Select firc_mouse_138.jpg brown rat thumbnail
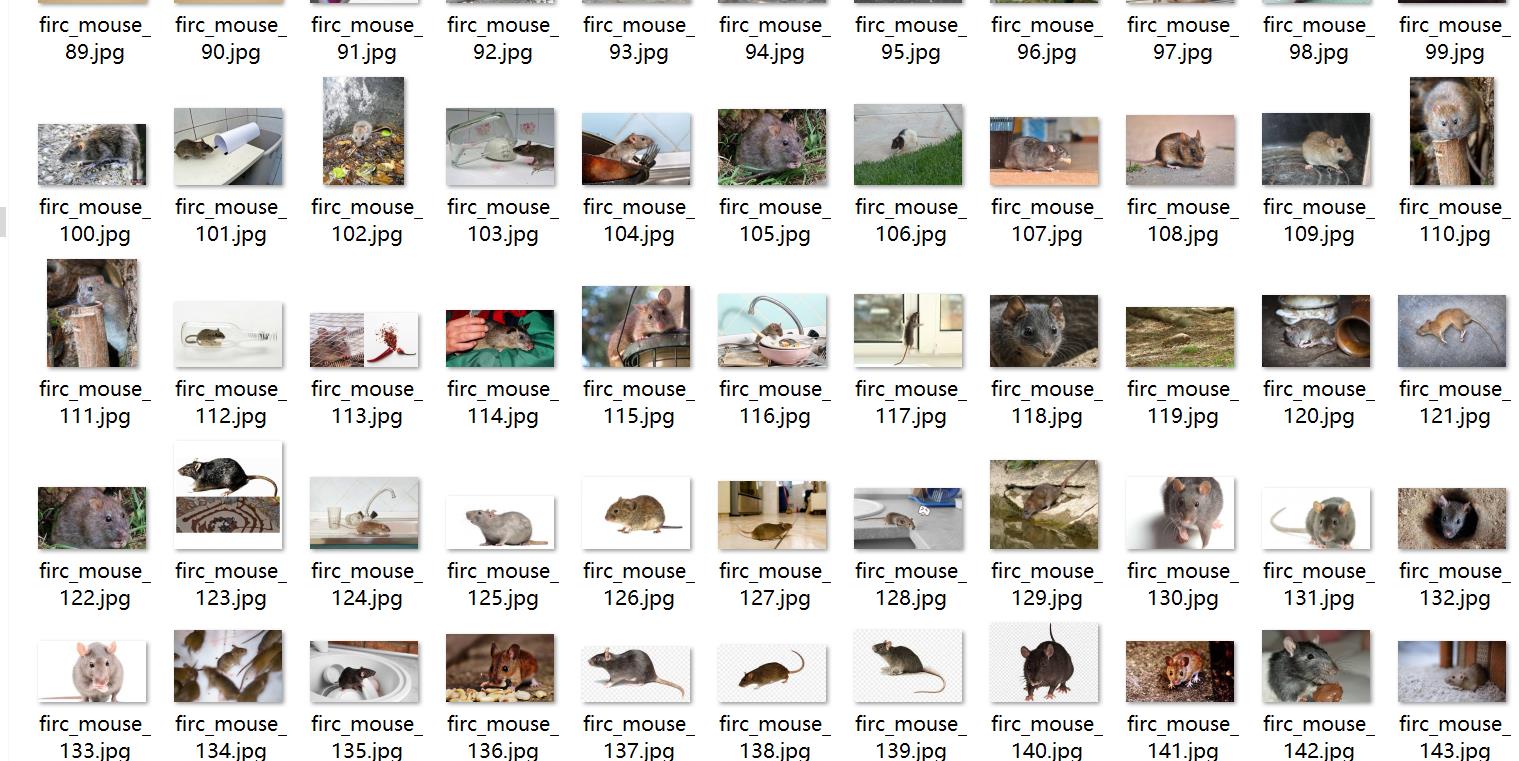Screen dimensions: 1519x761 click(772, 673)
